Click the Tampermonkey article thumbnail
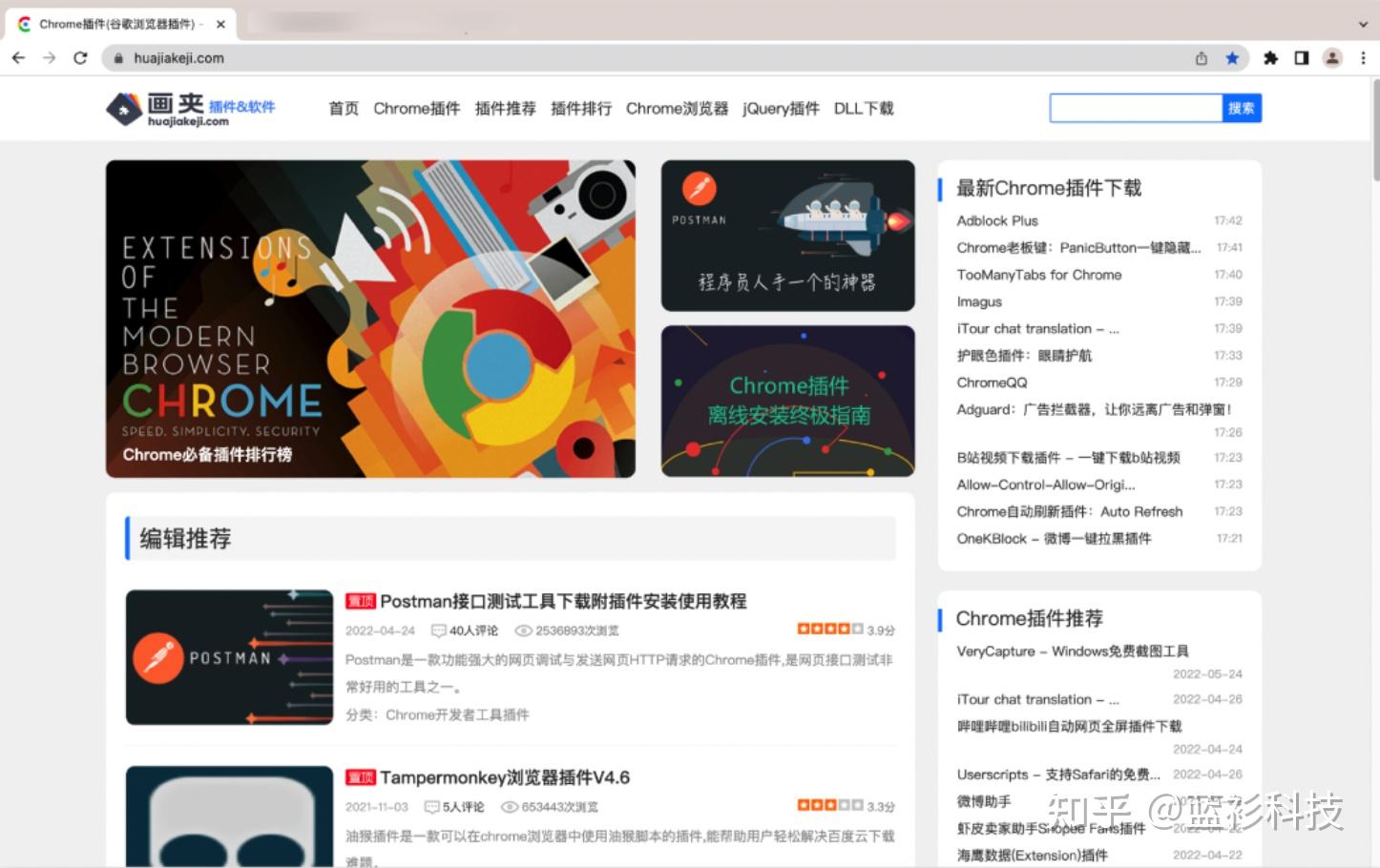Viewport: 1380px width, 868px height. 229,816
